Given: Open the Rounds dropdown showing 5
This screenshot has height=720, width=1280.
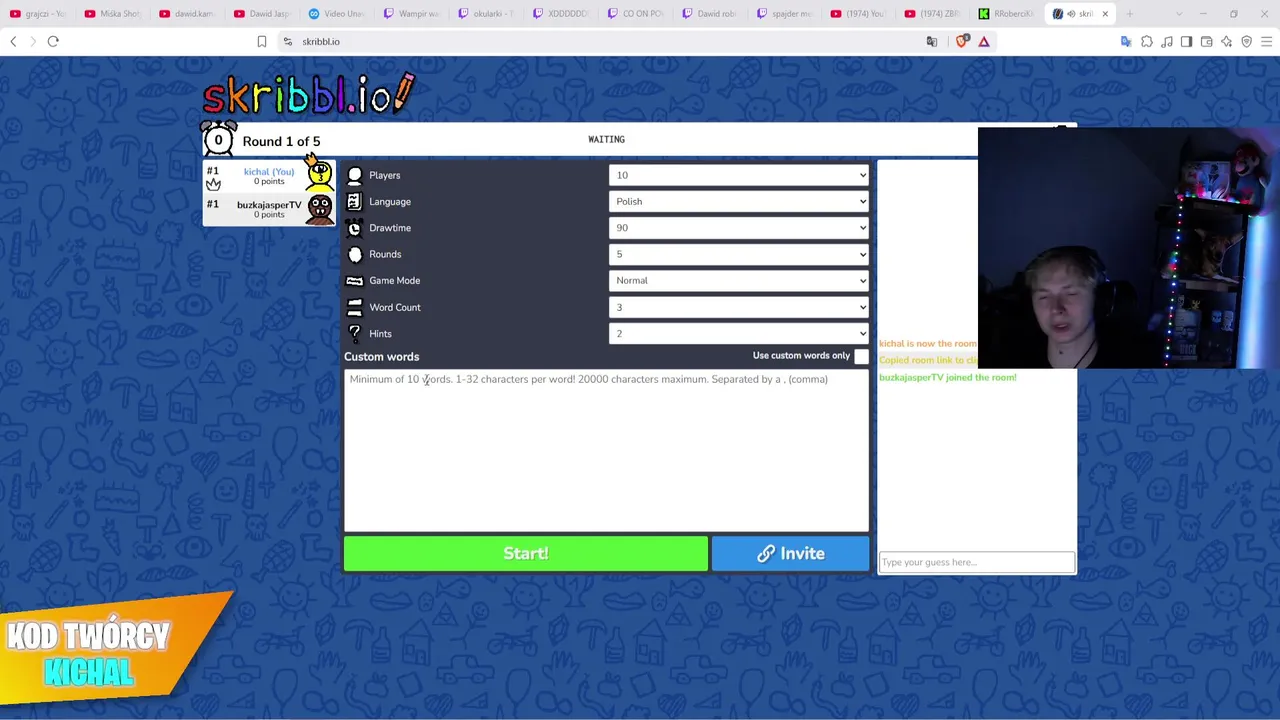Looking at the screenshot, I should 738,254.
